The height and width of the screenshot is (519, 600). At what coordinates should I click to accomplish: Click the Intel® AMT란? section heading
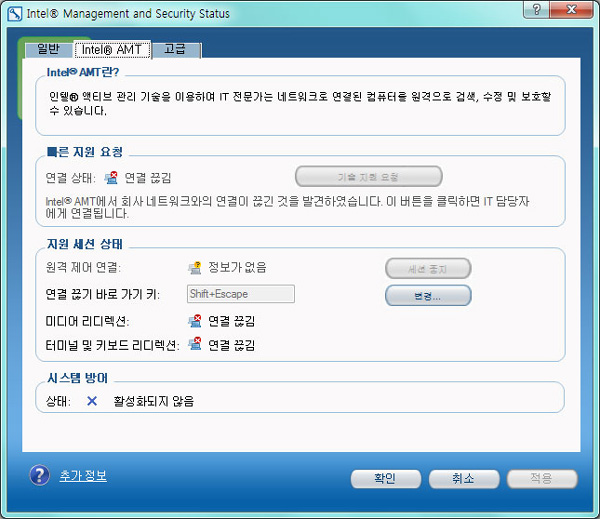point(83,72)
